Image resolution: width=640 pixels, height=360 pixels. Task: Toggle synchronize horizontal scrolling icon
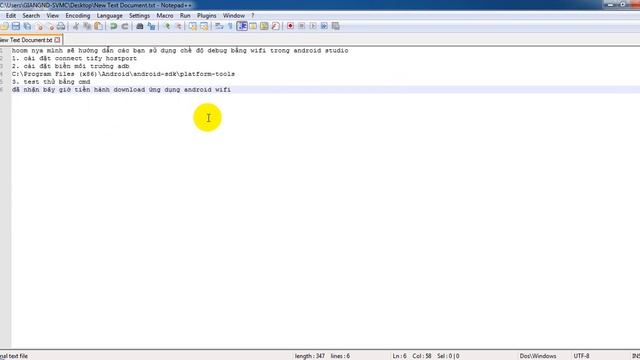click(204, 26)
